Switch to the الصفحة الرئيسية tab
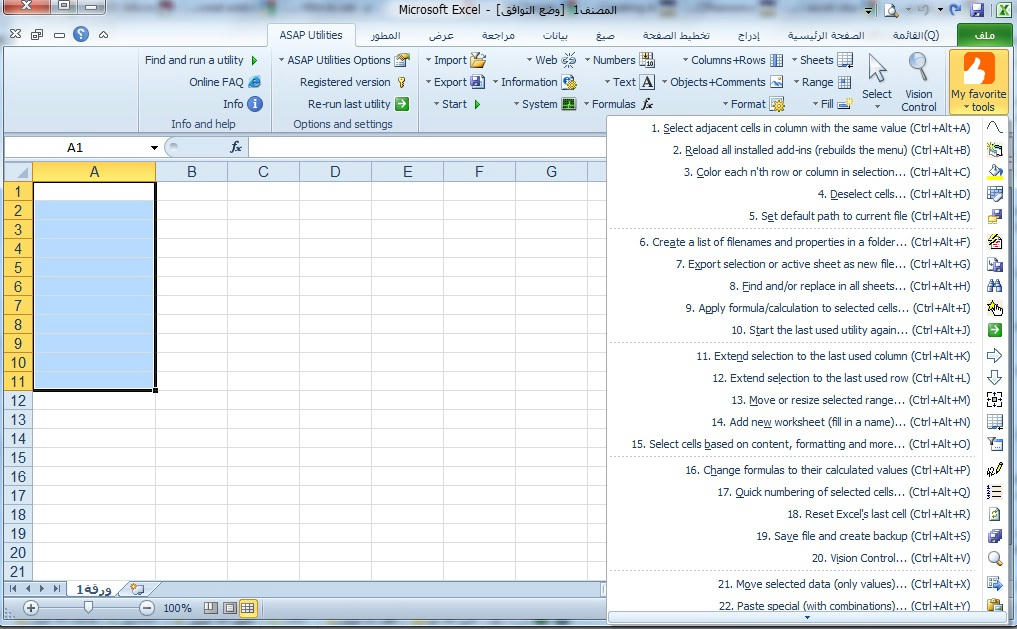Viewport: 1017px width, 629px height. [x=826, y=35]
